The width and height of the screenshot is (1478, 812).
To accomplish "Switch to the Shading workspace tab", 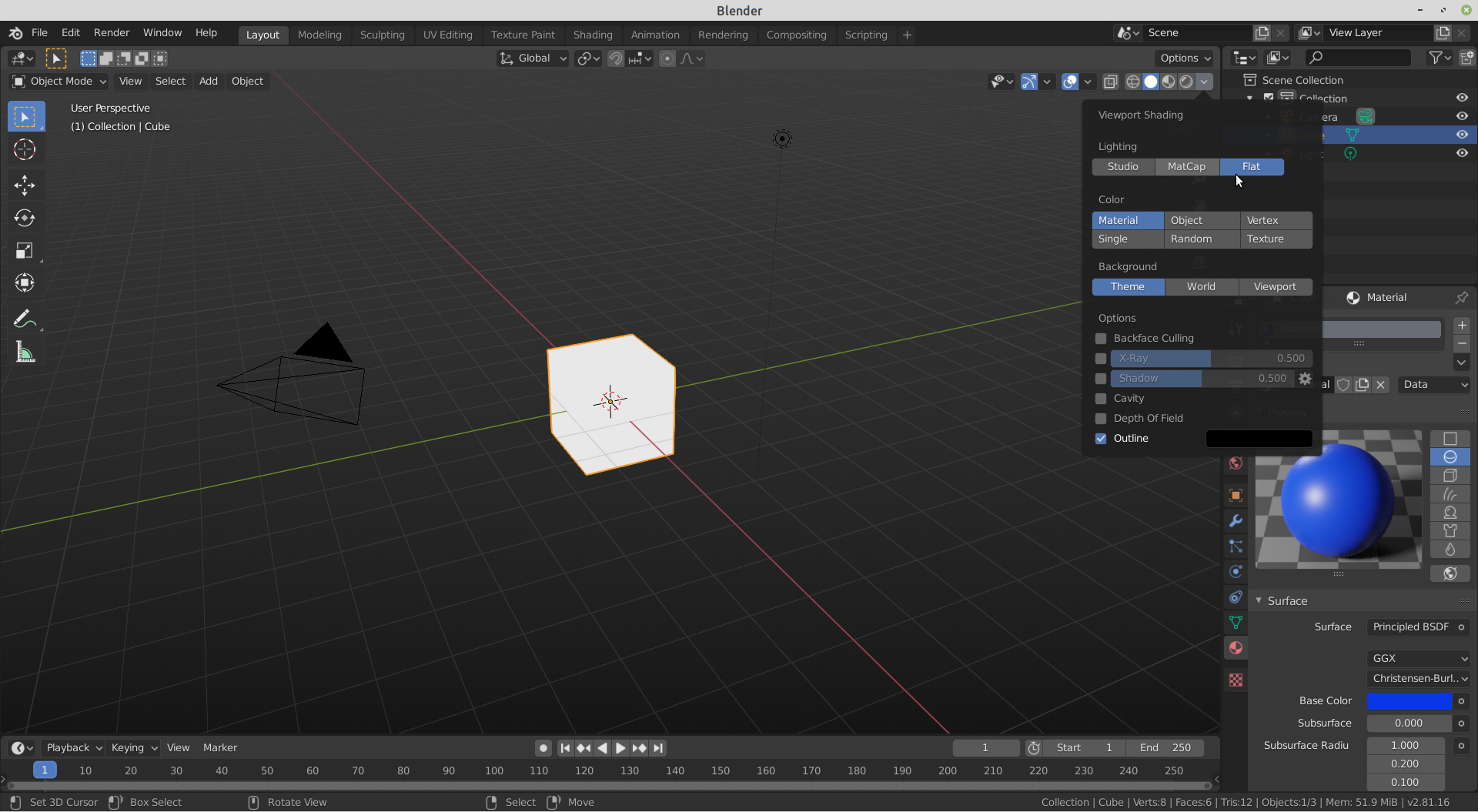I will click(593, 35).
